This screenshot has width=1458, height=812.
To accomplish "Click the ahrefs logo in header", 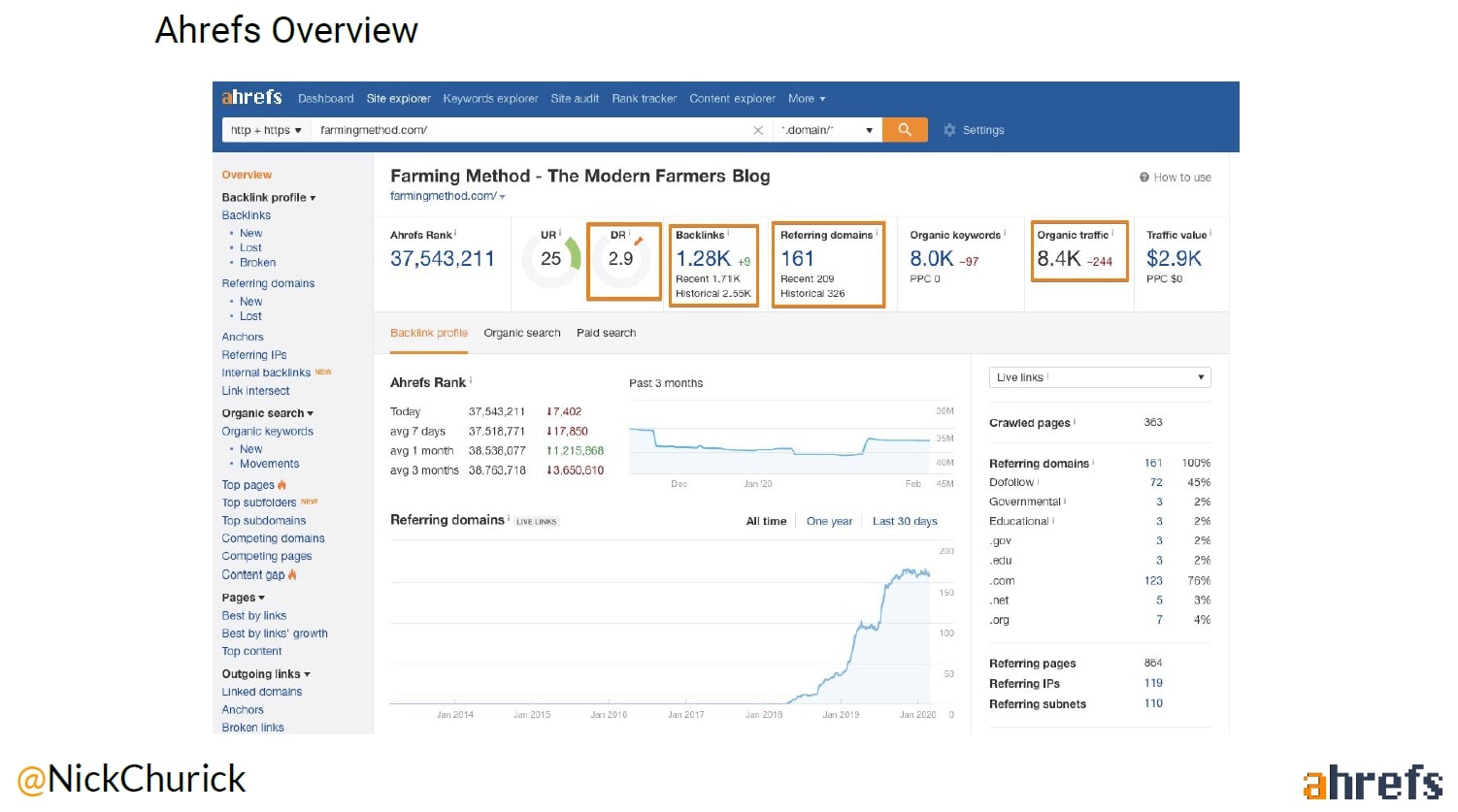I will click(251, 98).
